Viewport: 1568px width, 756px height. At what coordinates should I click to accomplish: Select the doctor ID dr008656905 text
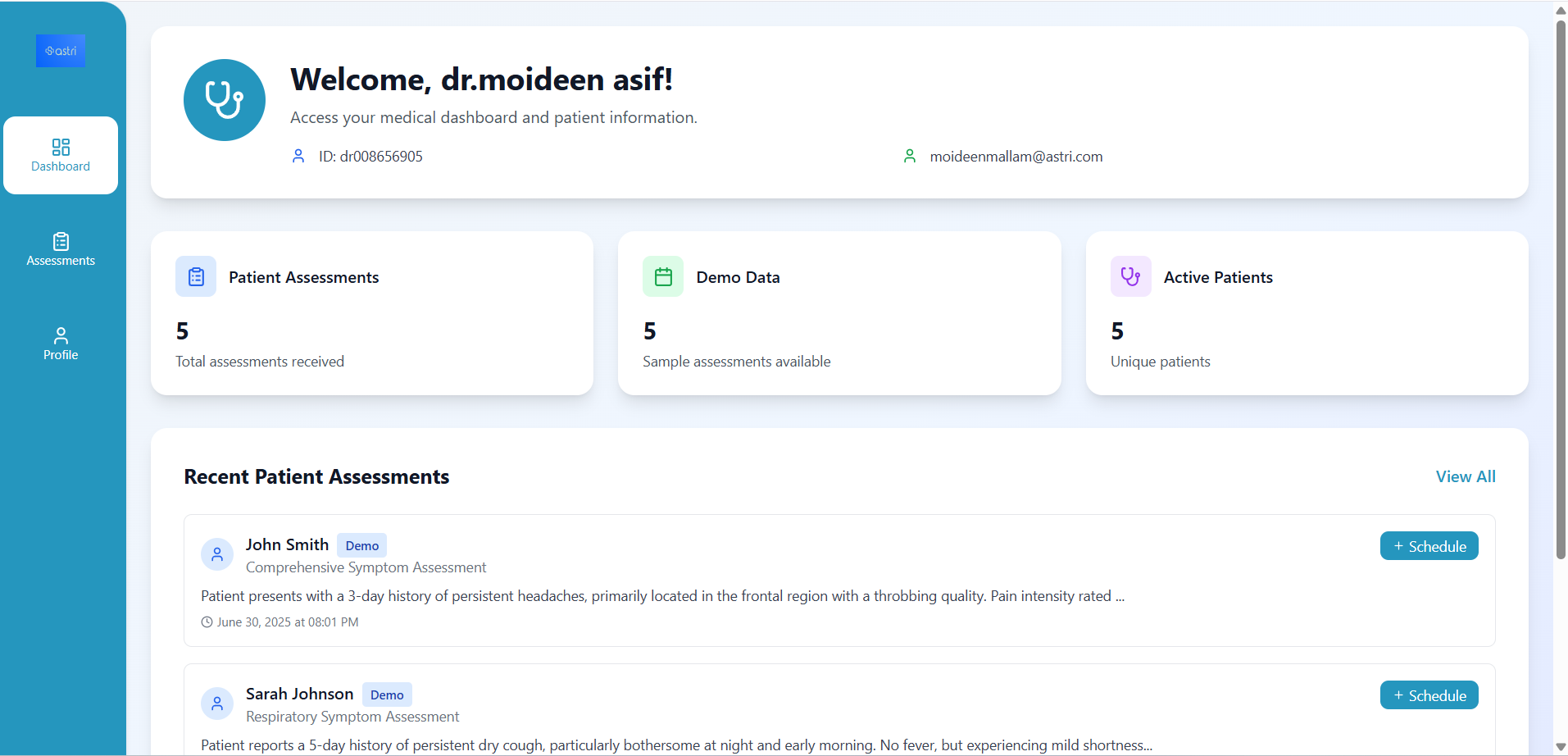coord(370,157)
